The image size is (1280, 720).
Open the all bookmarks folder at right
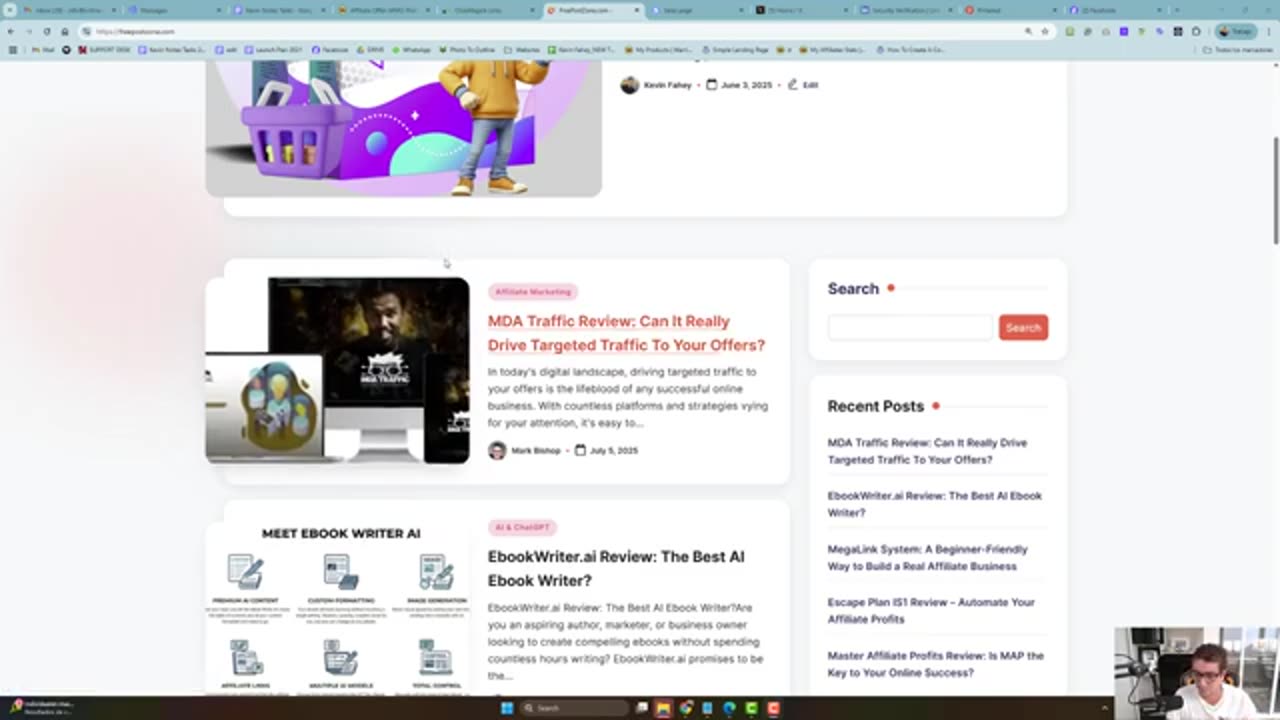(x=1239, y=49)
